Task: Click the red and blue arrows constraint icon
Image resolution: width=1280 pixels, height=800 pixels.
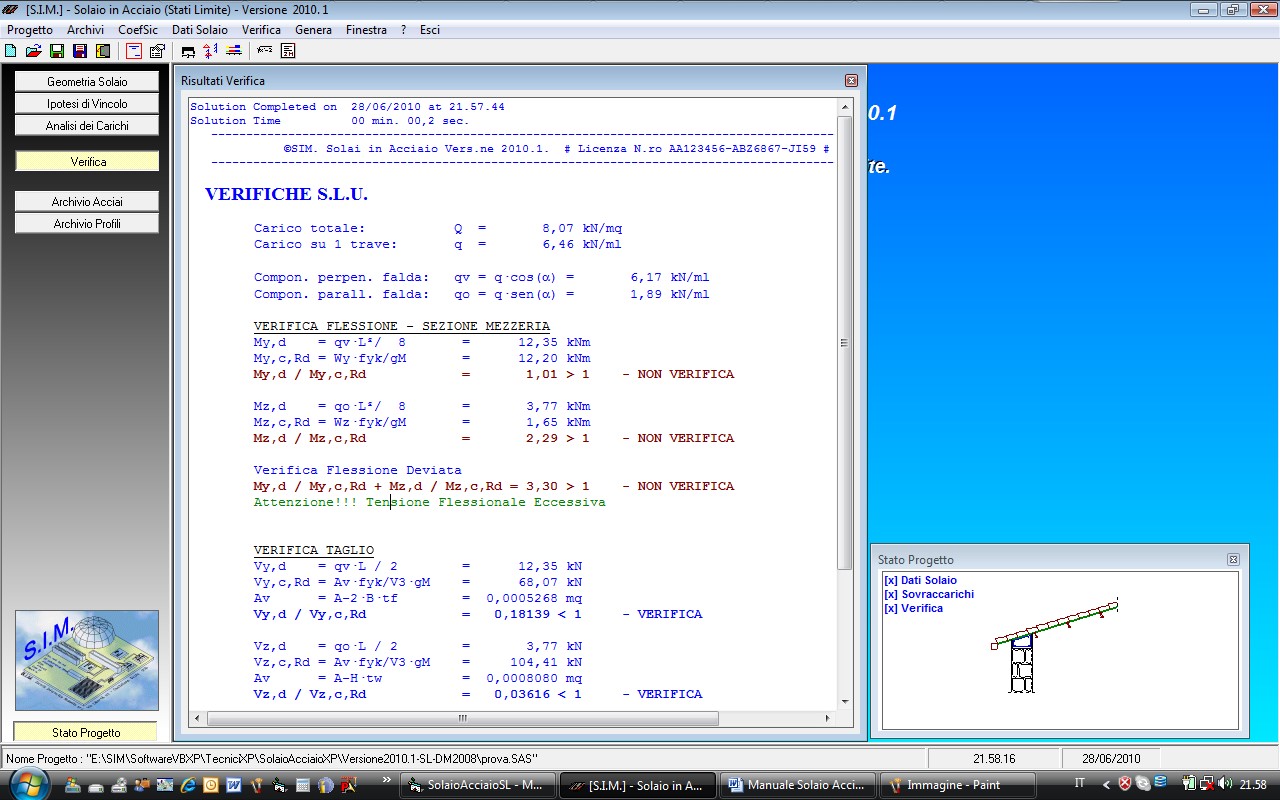Action: pyautogui.click(x=211, y=51)
